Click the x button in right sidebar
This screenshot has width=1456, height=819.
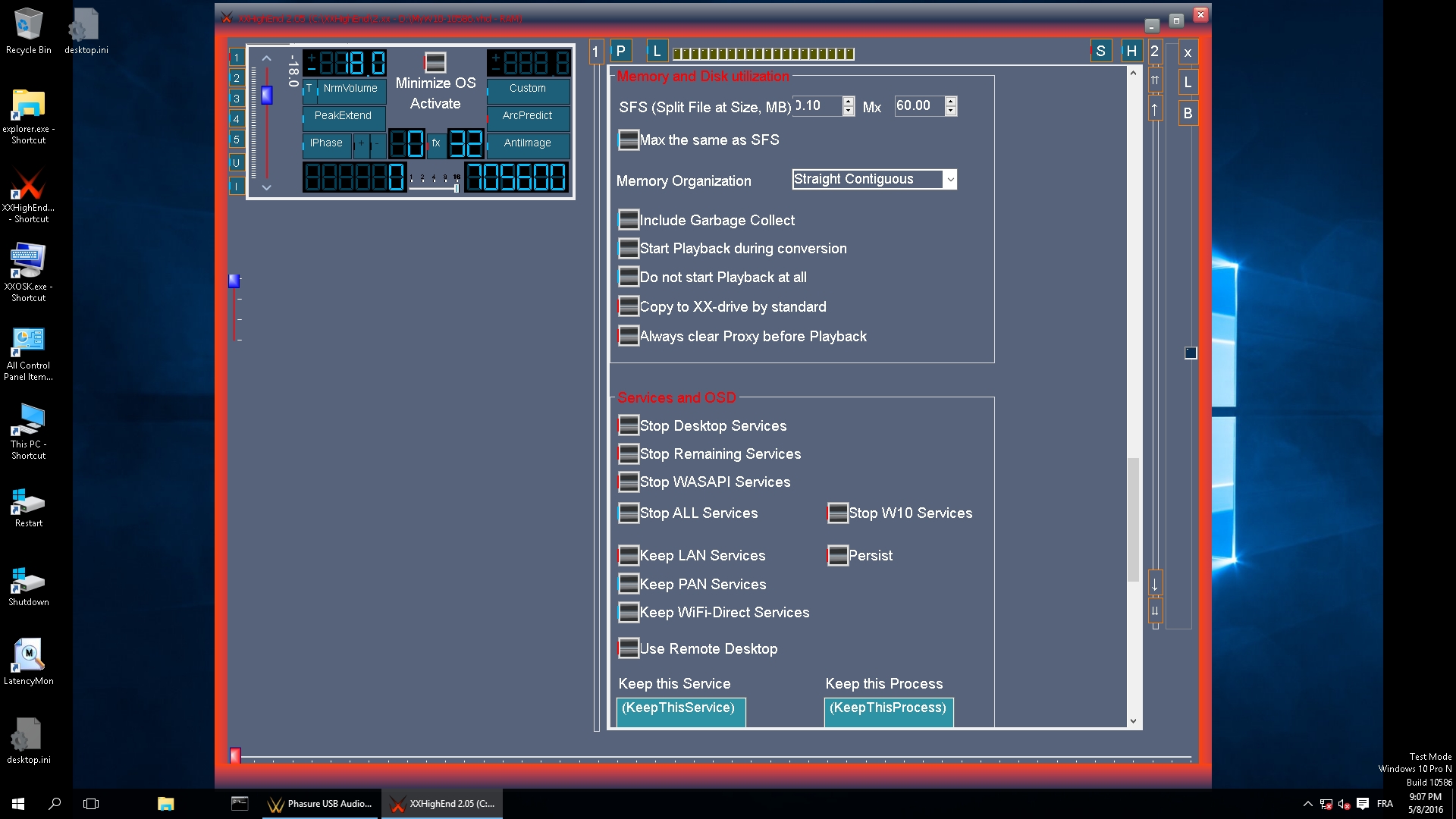point(1188,52)
